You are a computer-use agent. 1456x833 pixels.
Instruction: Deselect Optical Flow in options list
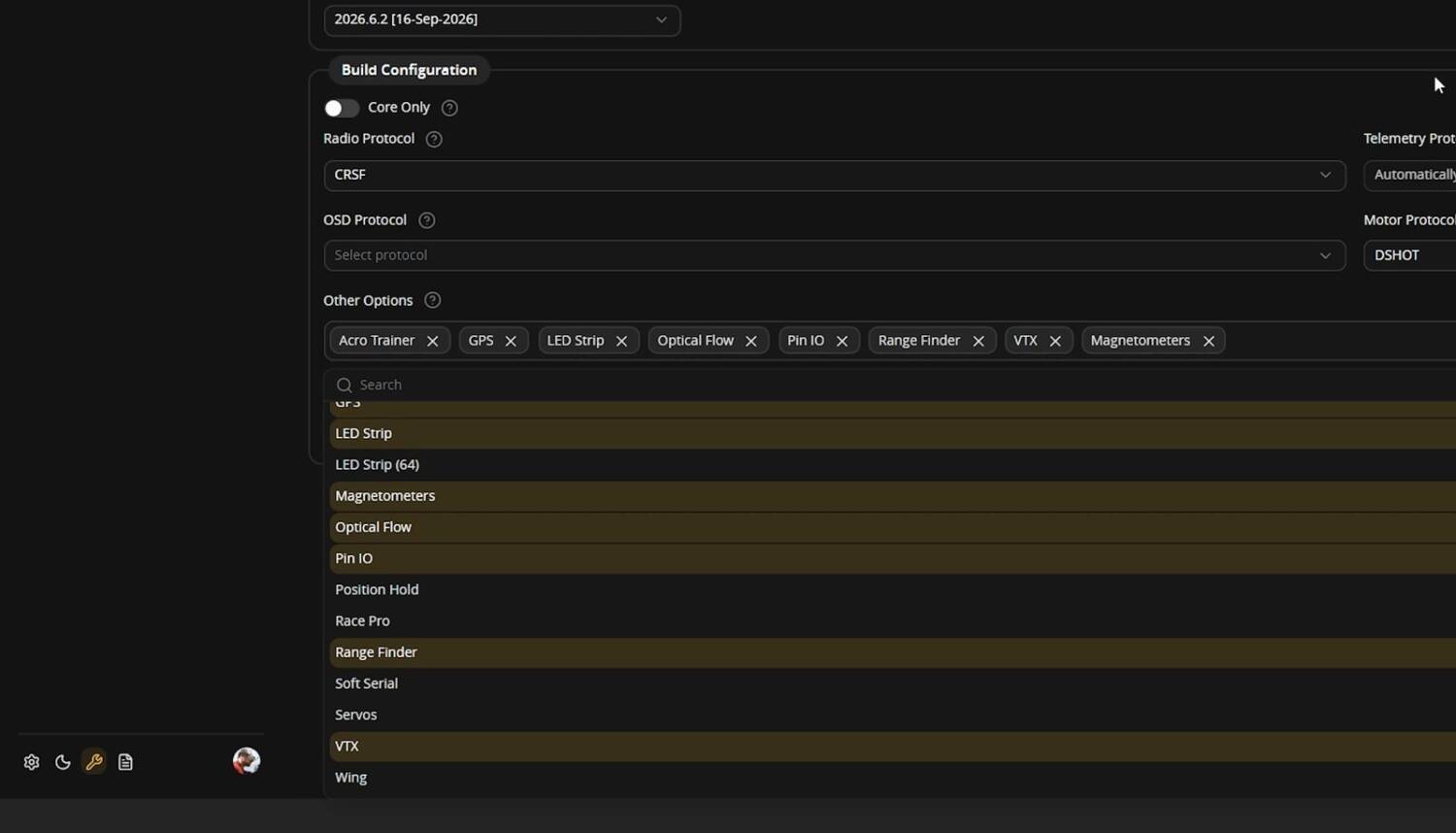point(893,527)
